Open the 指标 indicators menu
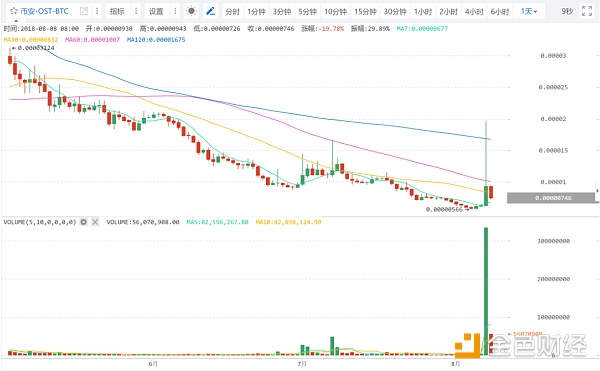 [x=117, y=11]
